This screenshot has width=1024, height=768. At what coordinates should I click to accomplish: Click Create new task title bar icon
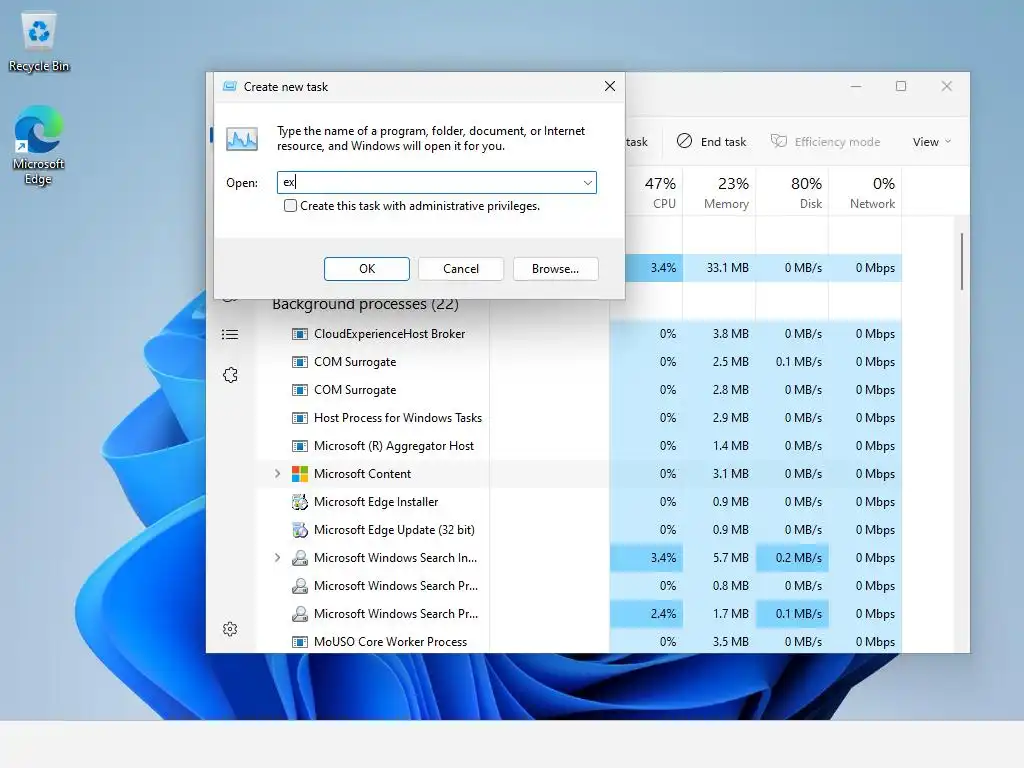pos(229,86)
